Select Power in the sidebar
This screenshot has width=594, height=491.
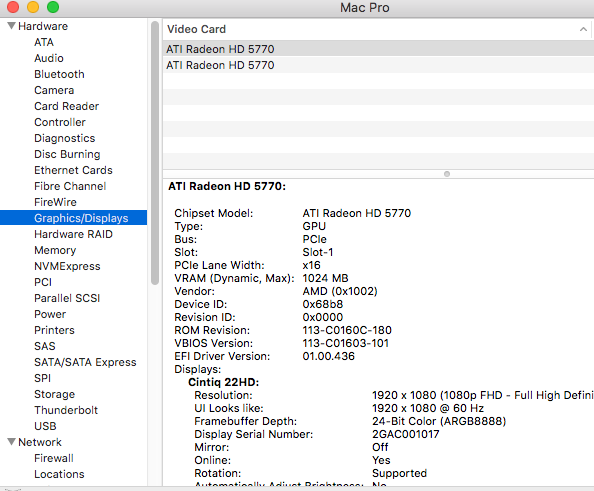click(x=50, y=314)
